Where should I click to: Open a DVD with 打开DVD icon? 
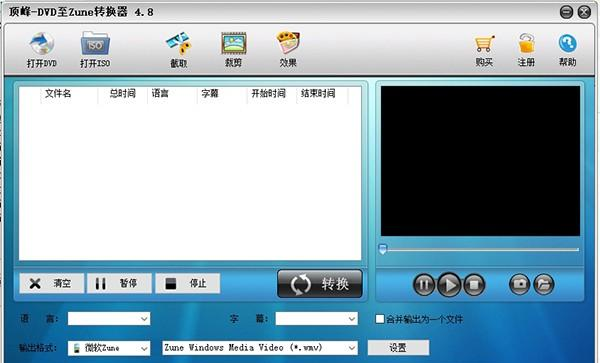tap(42, 49)
